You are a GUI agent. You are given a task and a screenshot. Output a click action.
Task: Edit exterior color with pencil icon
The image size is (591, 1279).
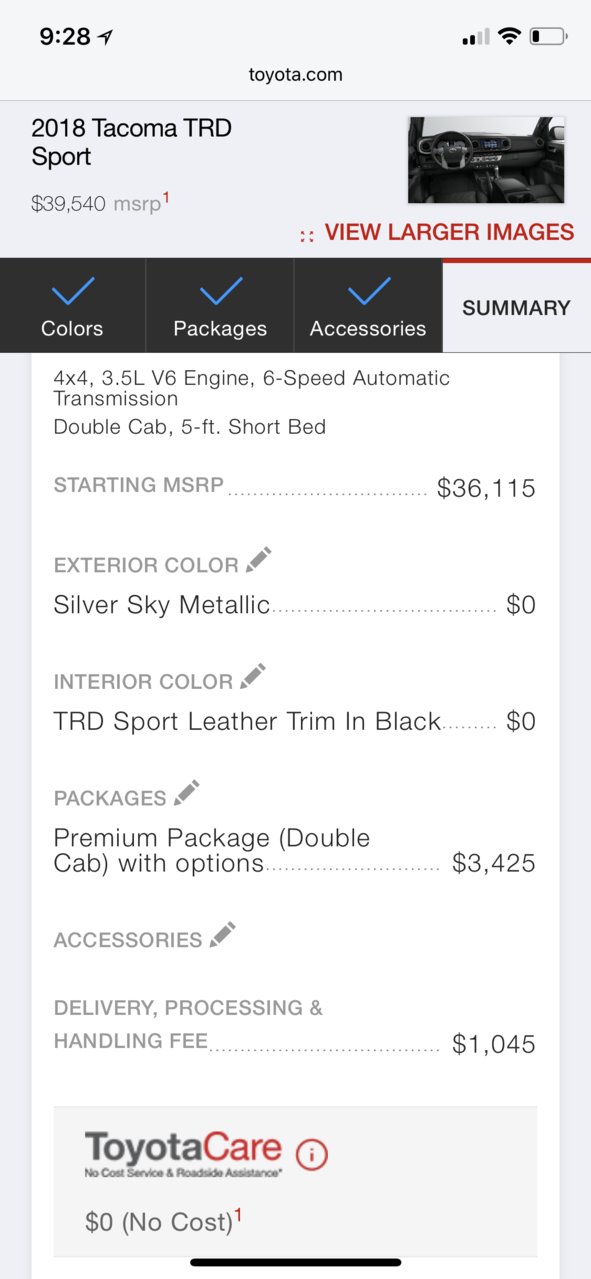[x=258, y=560]
